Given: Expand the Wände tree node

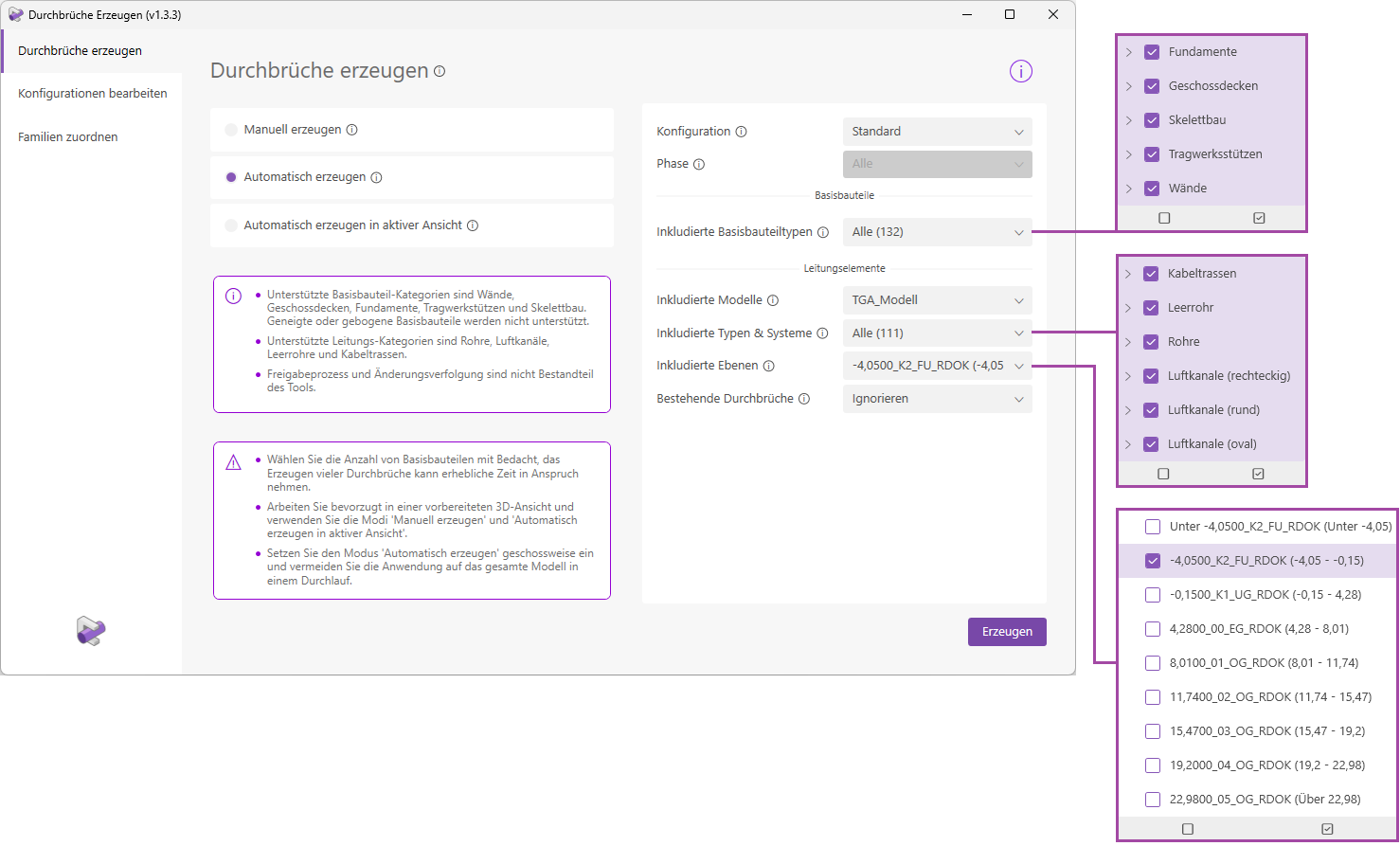Looking at the screenshot, I should [1129, 189].
